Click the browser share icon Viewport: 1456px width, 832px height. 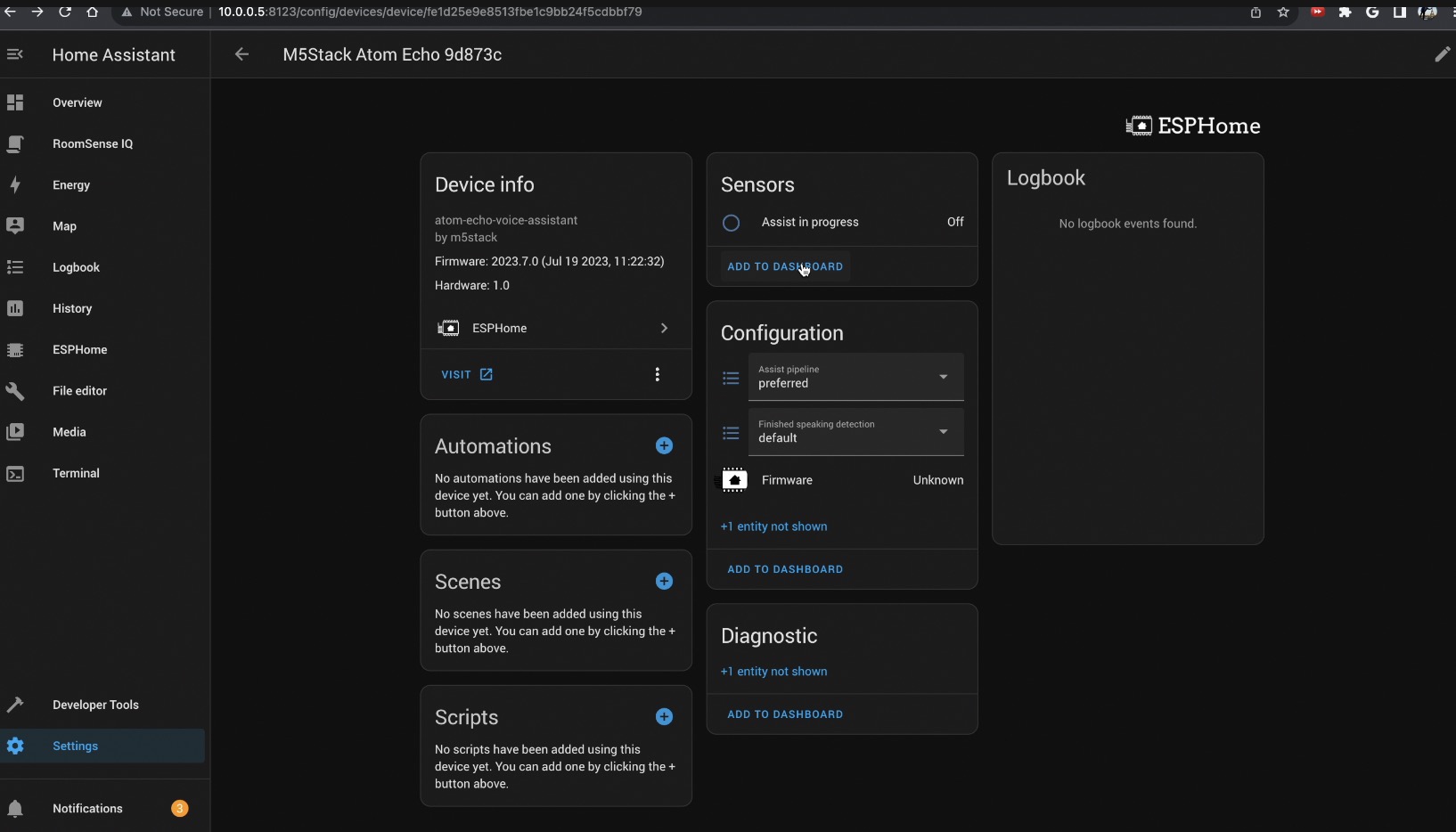tap(1256, 12)
